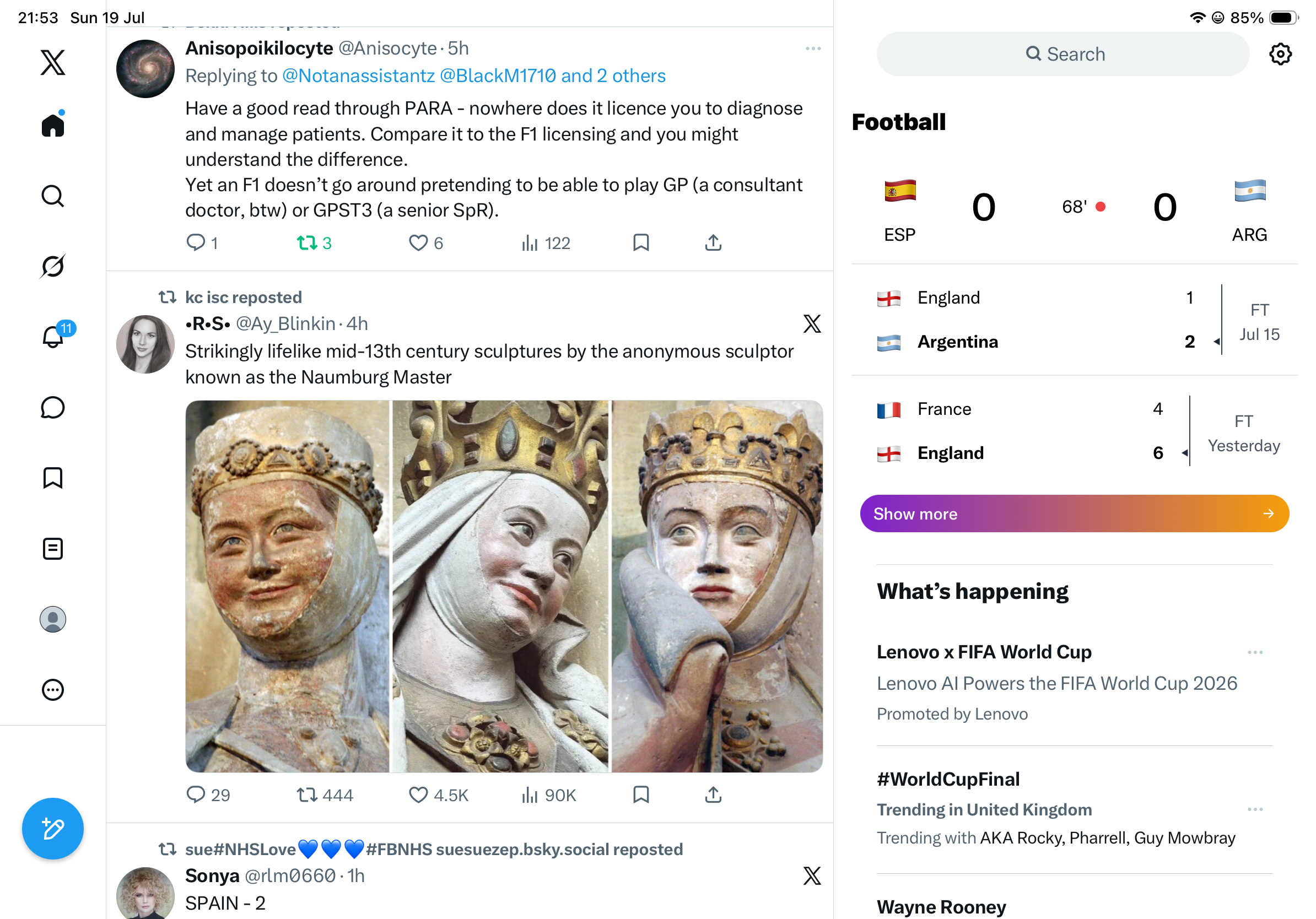Like Anisopoikilocyte's post with heart
The height and width of the screenshot is (919, 1316).
426,243
